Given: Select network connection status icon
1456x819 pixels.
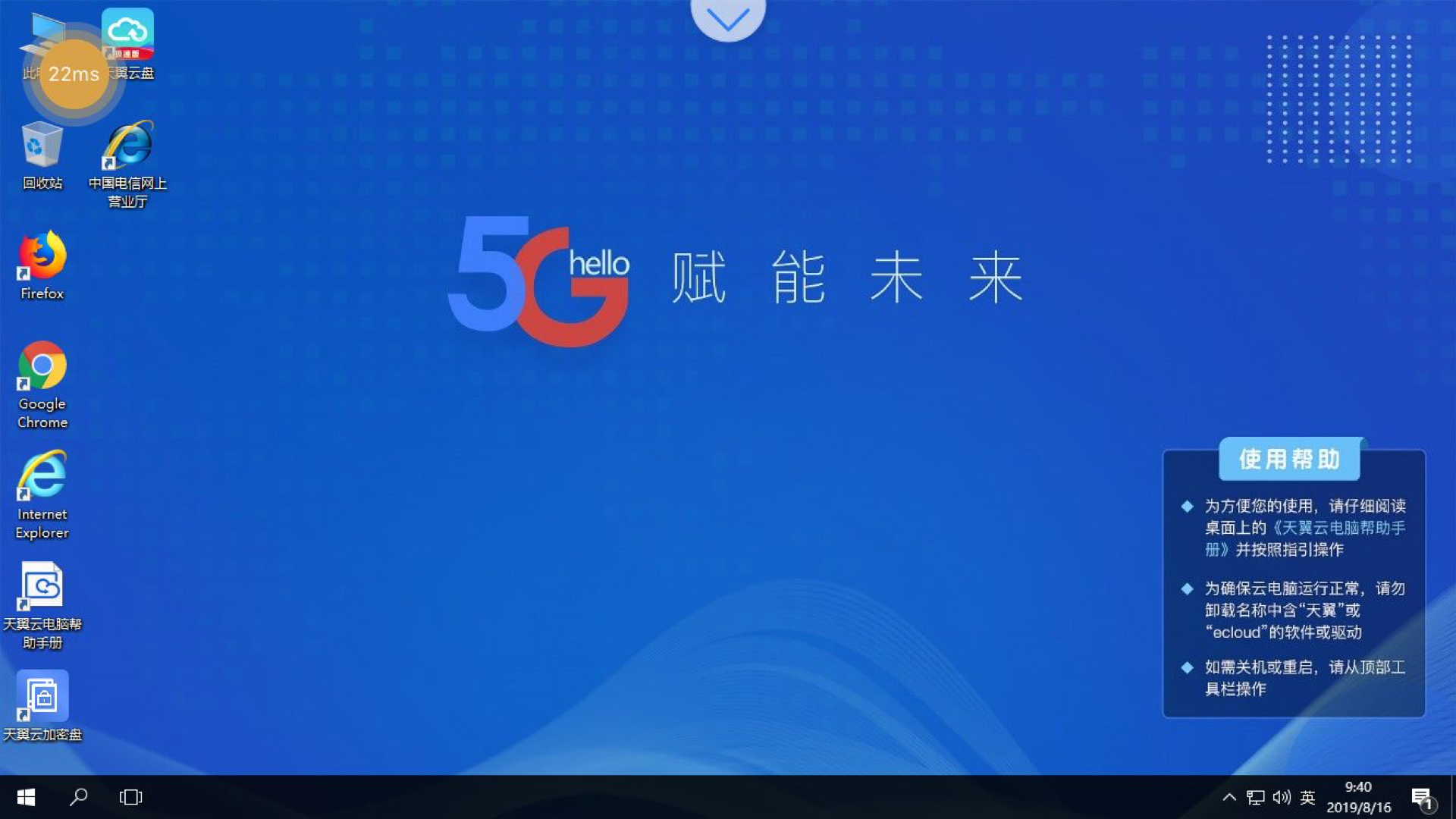Looking at the screenshot, I should pyautogui.click(x=1256, y=797).
